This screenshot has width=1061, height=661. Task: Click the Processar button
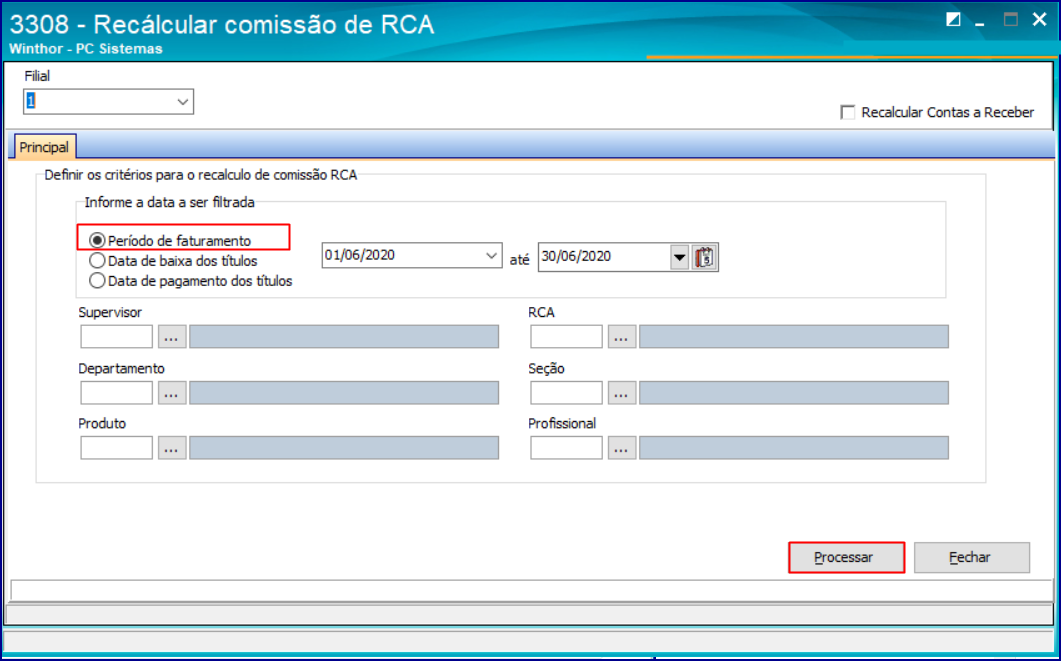point(846,557)
